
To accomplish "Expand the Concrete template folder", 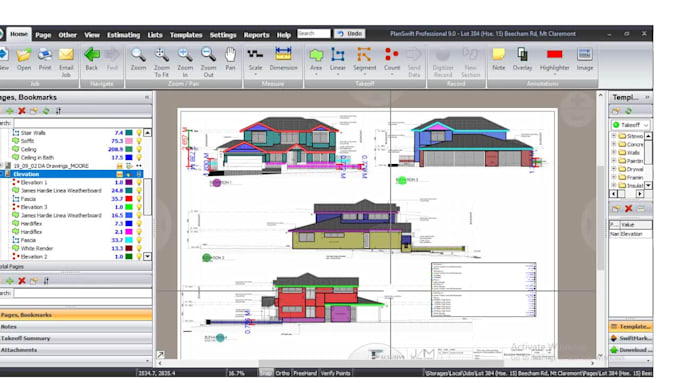I will coord(614,144).
